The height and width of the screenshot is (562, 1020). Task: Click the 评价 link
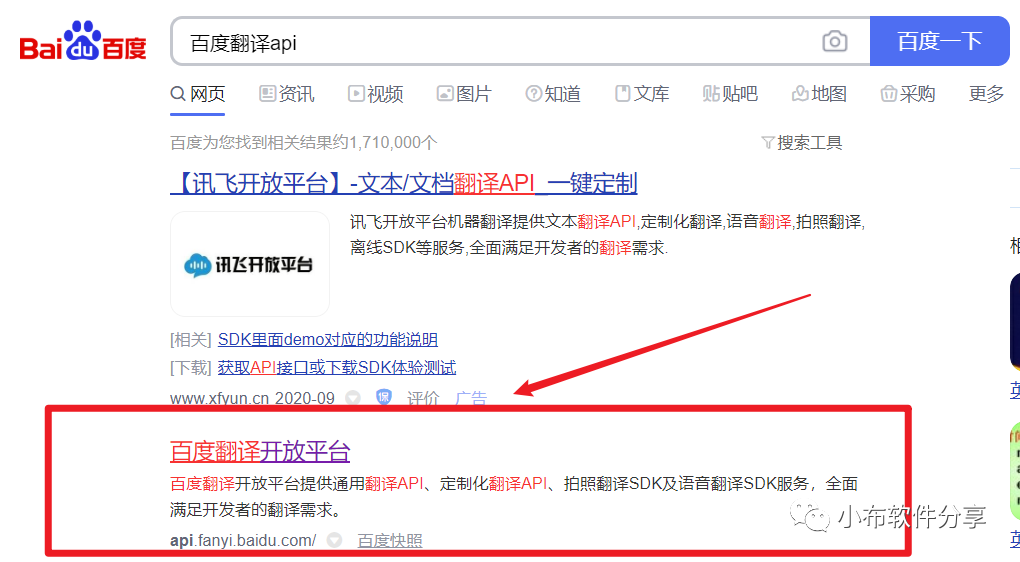coord(423,398)
